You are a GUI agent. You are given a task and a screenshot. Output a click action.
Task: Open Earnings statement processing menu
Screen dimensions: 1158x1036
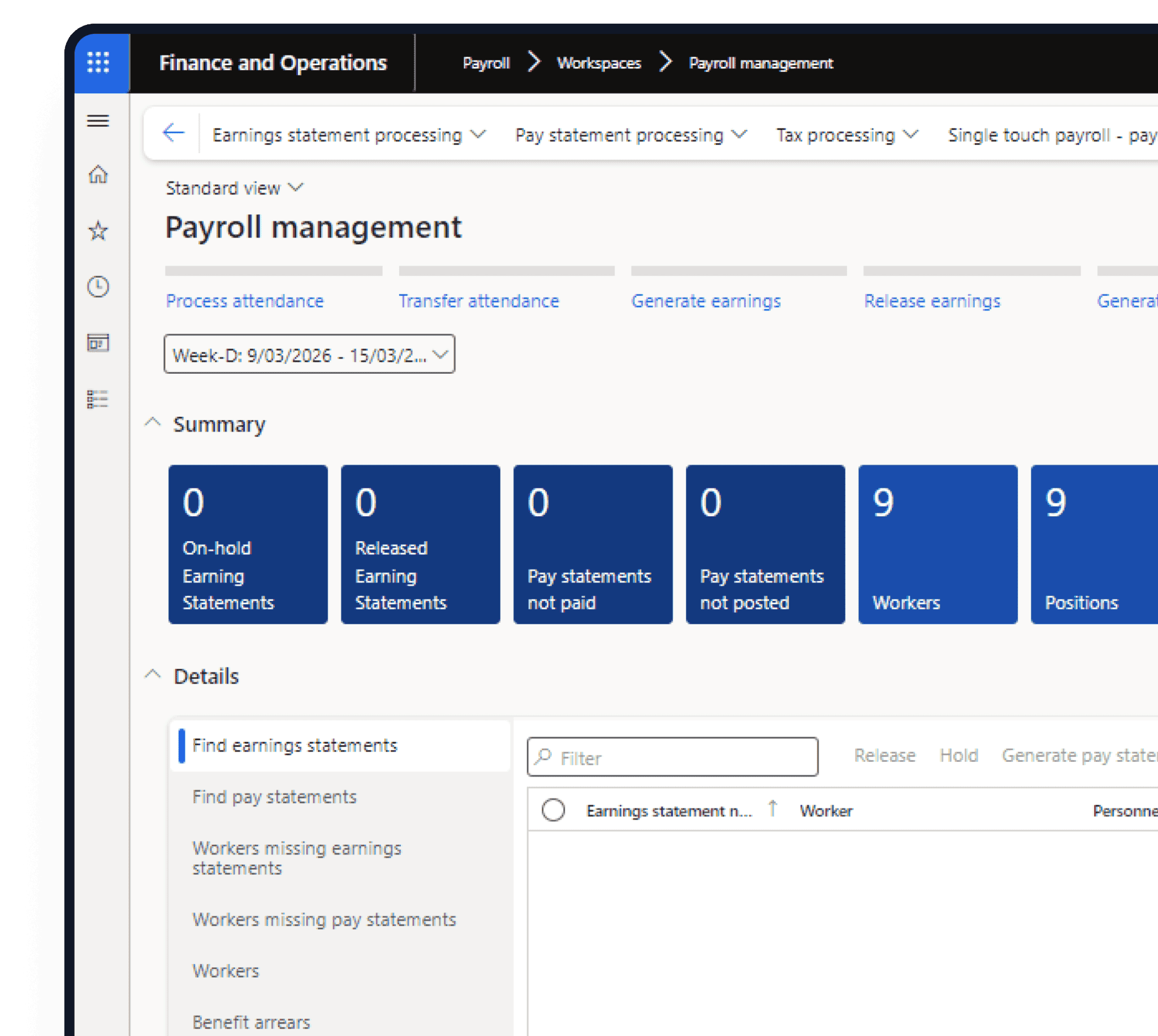[349, 135]
